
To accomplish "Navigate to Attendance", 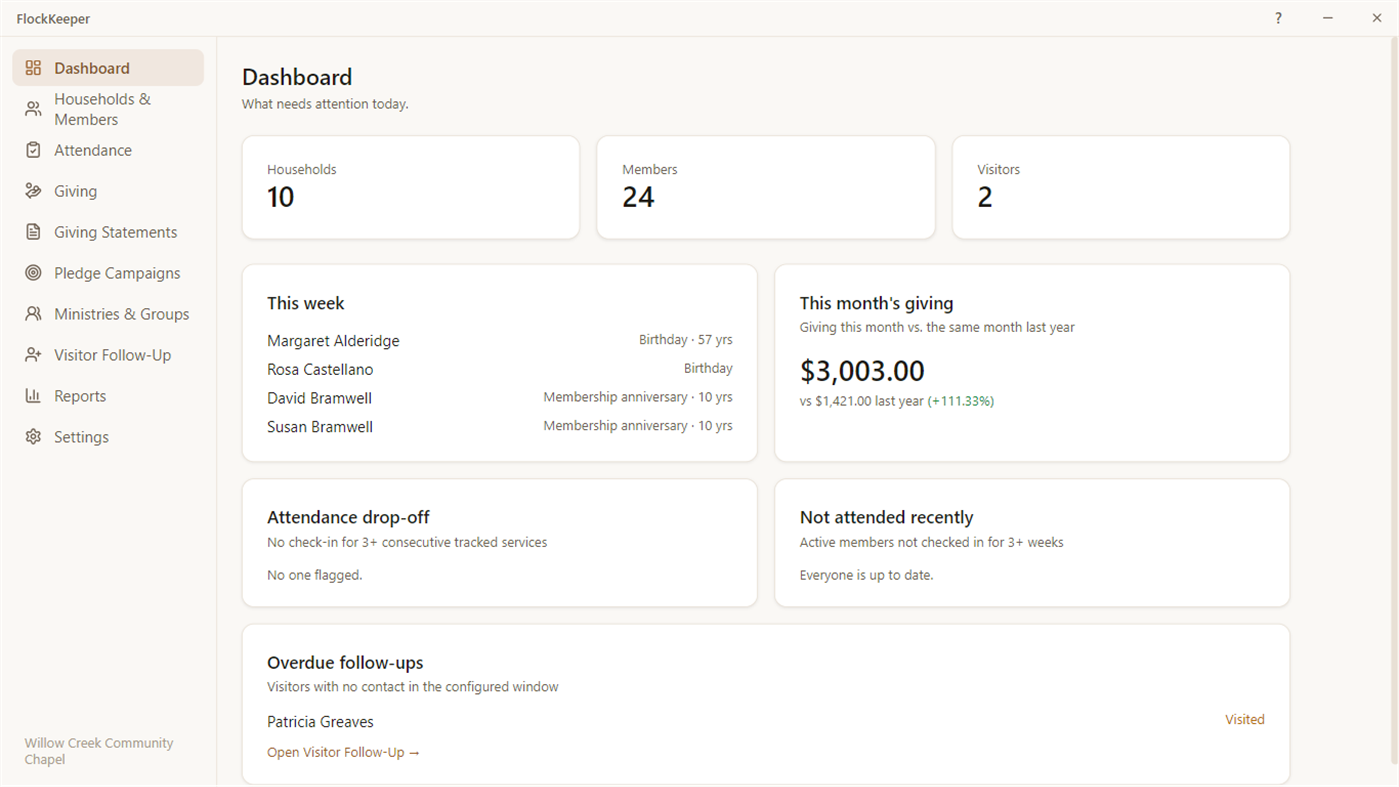I will coord(108,150).
